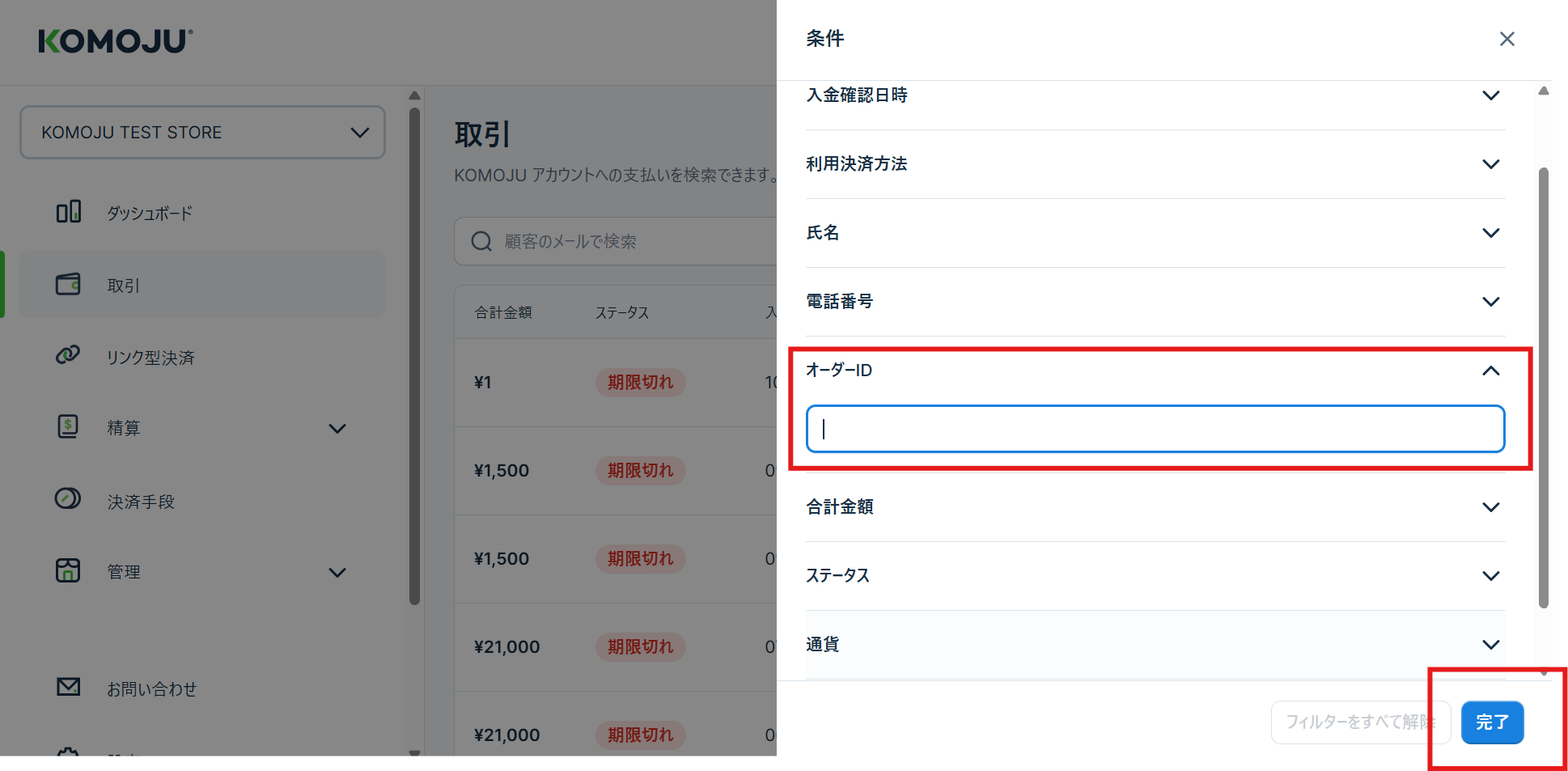Image resolution: width=1568 pixels, height=771 pixels.
Task: Focus the オーダーID text input field
Action: 1155,429
